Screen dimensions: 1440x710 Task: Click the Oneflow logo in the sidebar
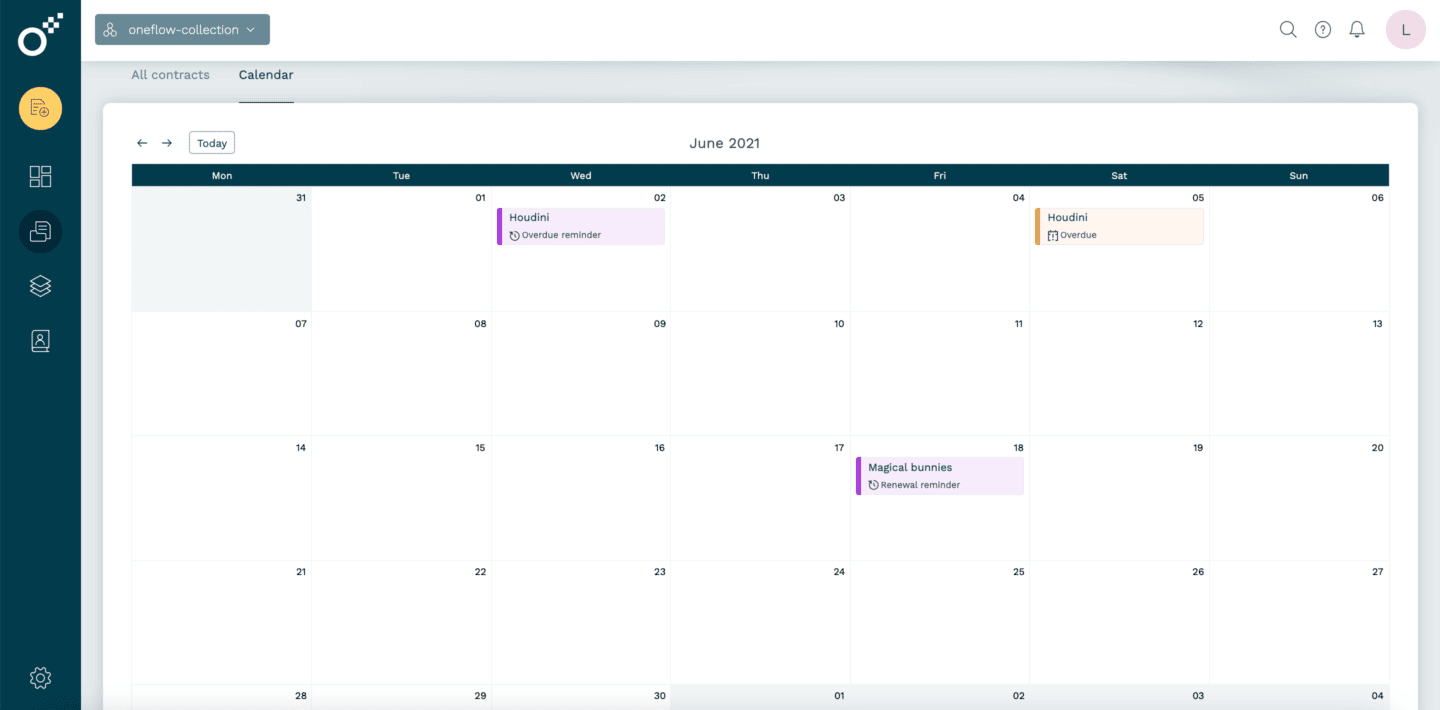40,35
